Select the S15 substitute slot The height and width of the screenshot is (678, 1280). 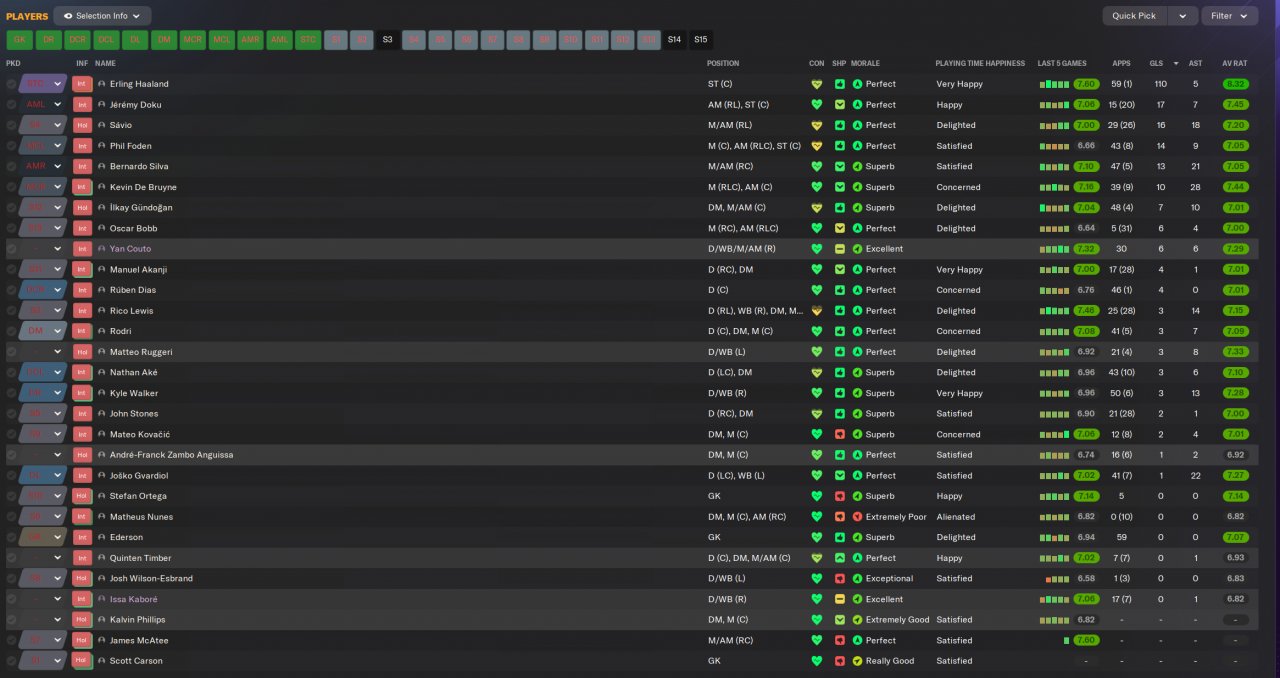click(700, 40)
